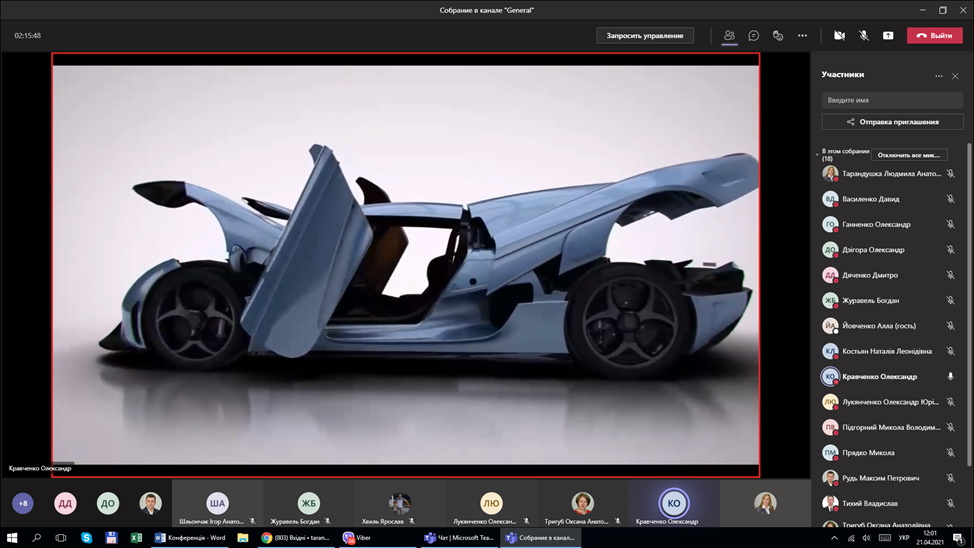The image size is (974, 548).
Task: Open the reactions and raise hand icon
Action: 778,35
